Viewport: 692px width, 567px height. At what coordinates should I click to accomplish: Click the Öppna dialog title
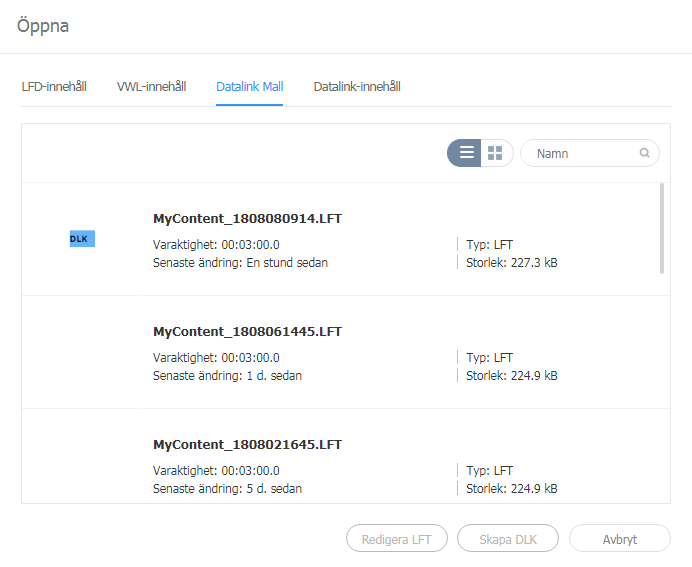pos(43,26)
